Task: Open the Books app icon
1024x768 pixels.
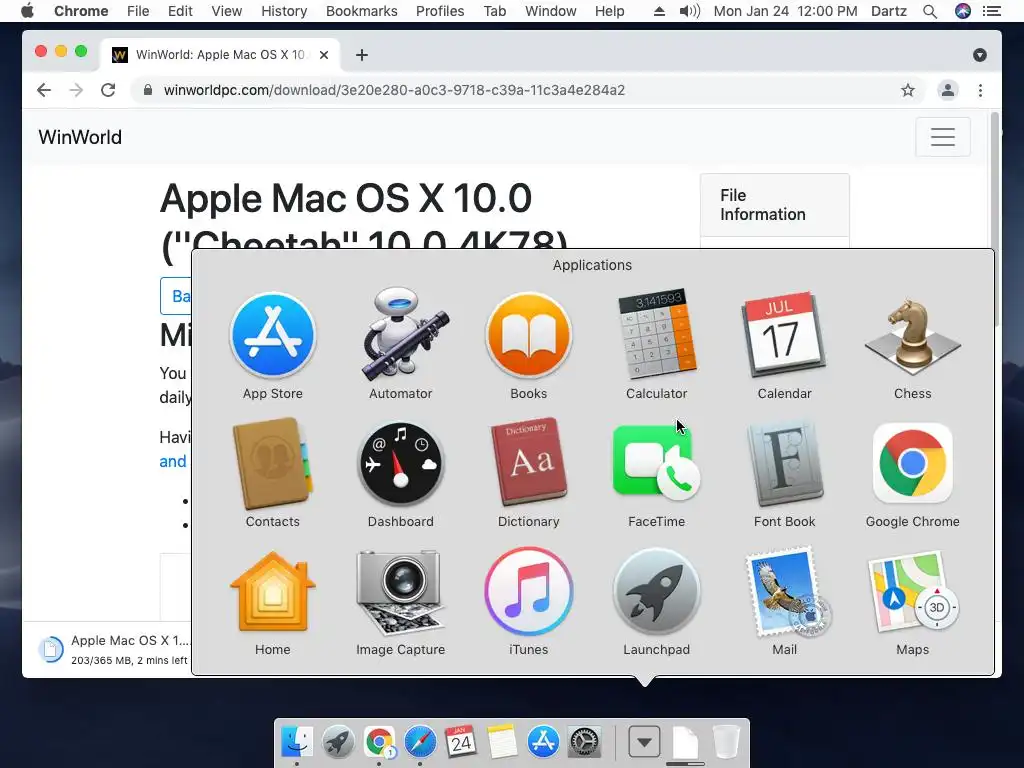Action: [528, 336]
